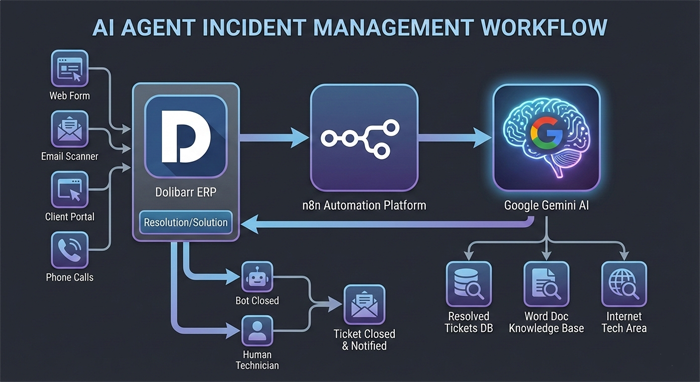Open the Client Portal icon
The width and height of the screenshot is (700, 382).
(x=70, y=190)
